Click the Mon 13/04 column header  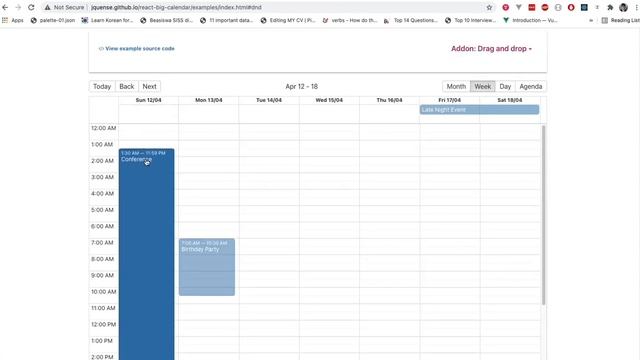pos(209,100)
